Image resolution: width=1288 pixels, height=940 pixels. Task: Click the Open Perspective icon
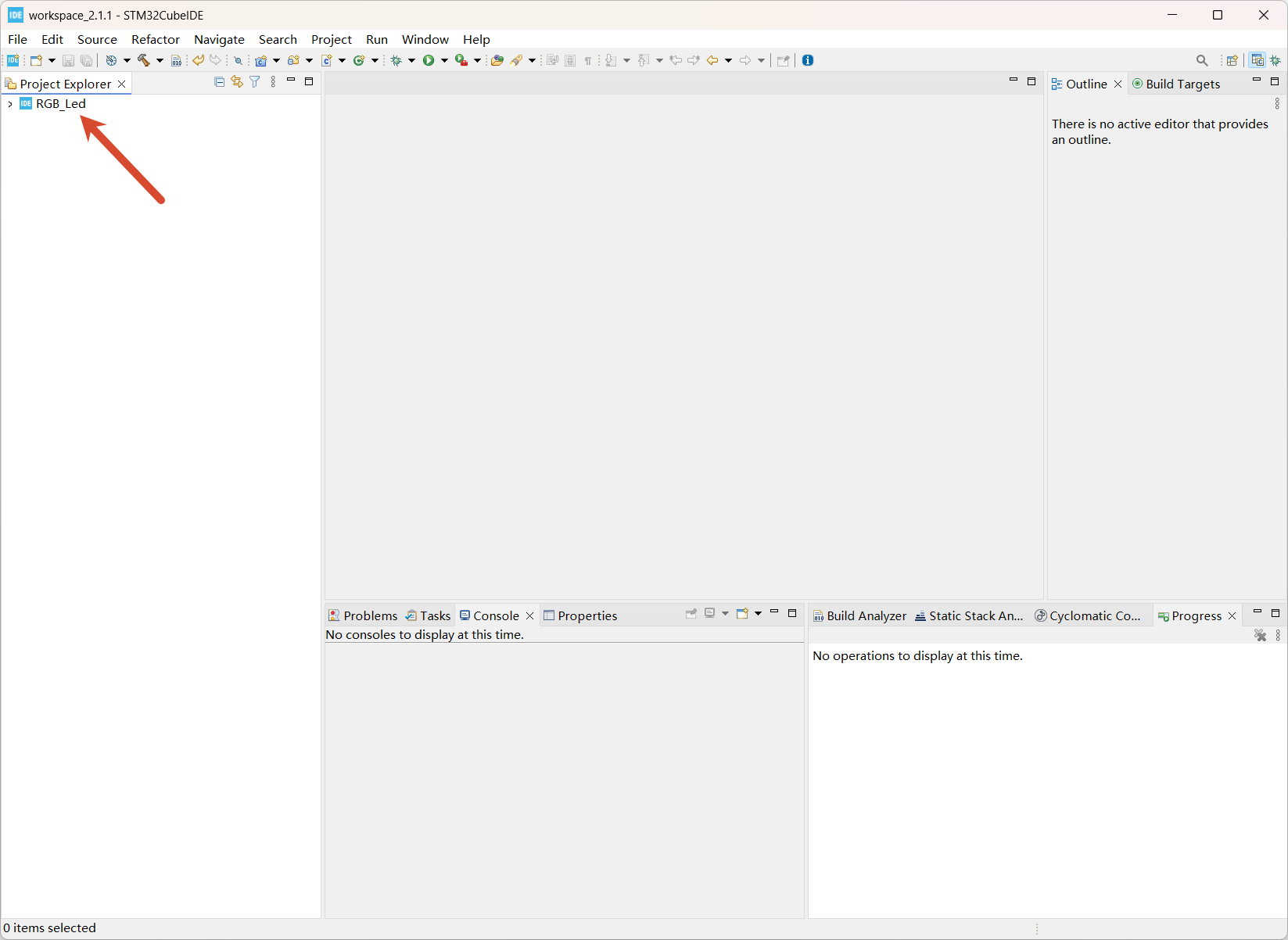[1232, 60]
